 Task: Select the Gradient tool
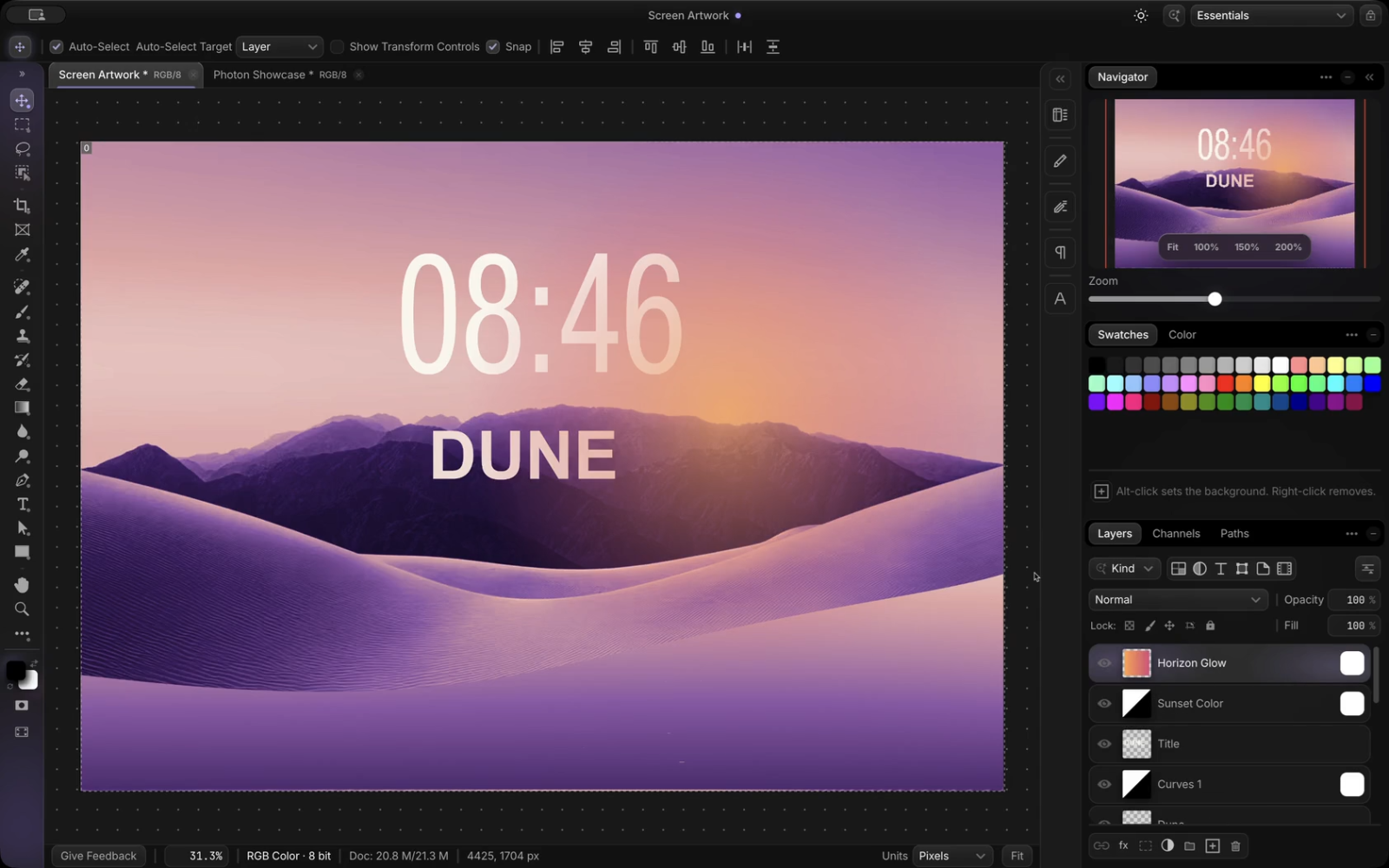tap(22, 408)
